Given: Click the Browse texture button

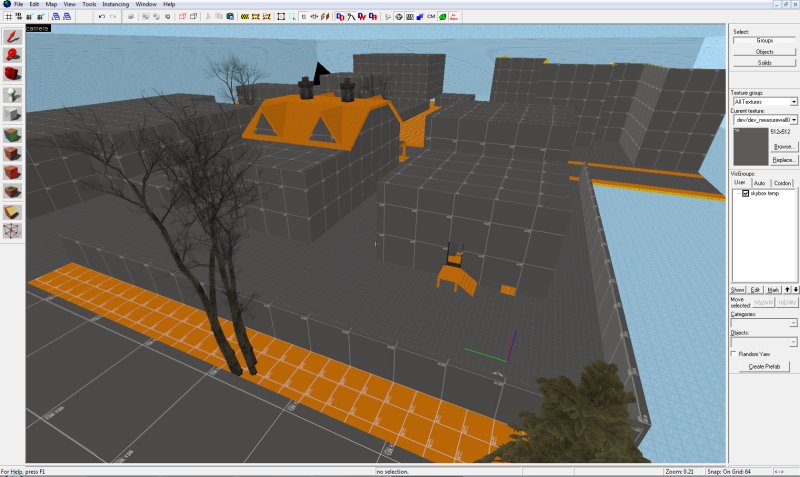Looking at the screenshot, I should point(783,146).
